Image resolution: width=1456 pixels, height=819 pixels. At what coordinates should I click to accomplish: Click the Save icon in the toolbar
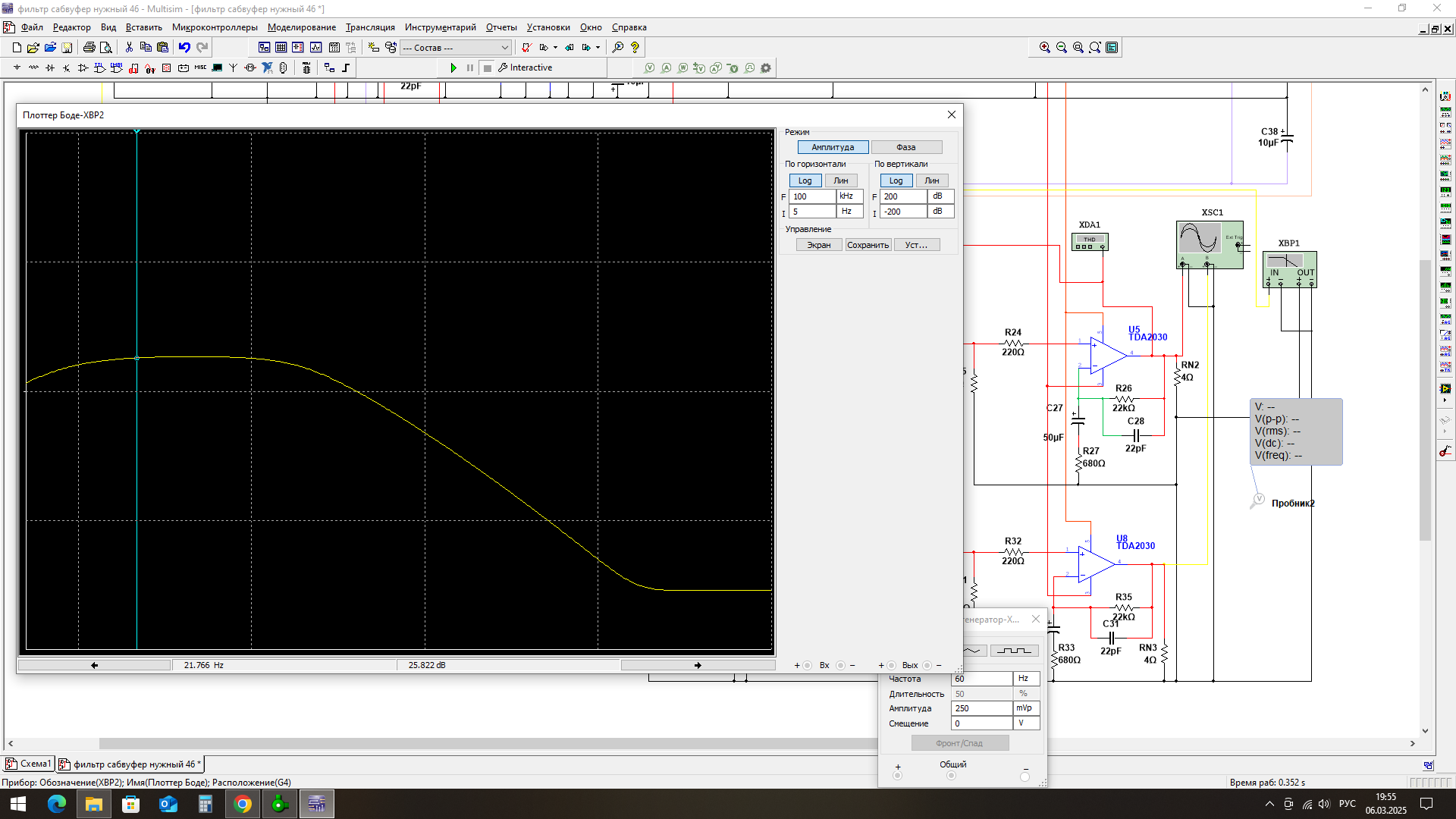pyautogui.click(x=67, y=47)
